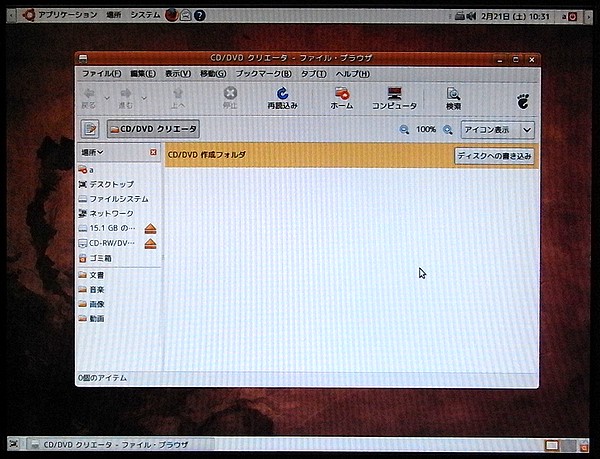This screenshot has width=600, height=459.
Task: Click the red power/session button in panel
Action: (x=572, y=16)
